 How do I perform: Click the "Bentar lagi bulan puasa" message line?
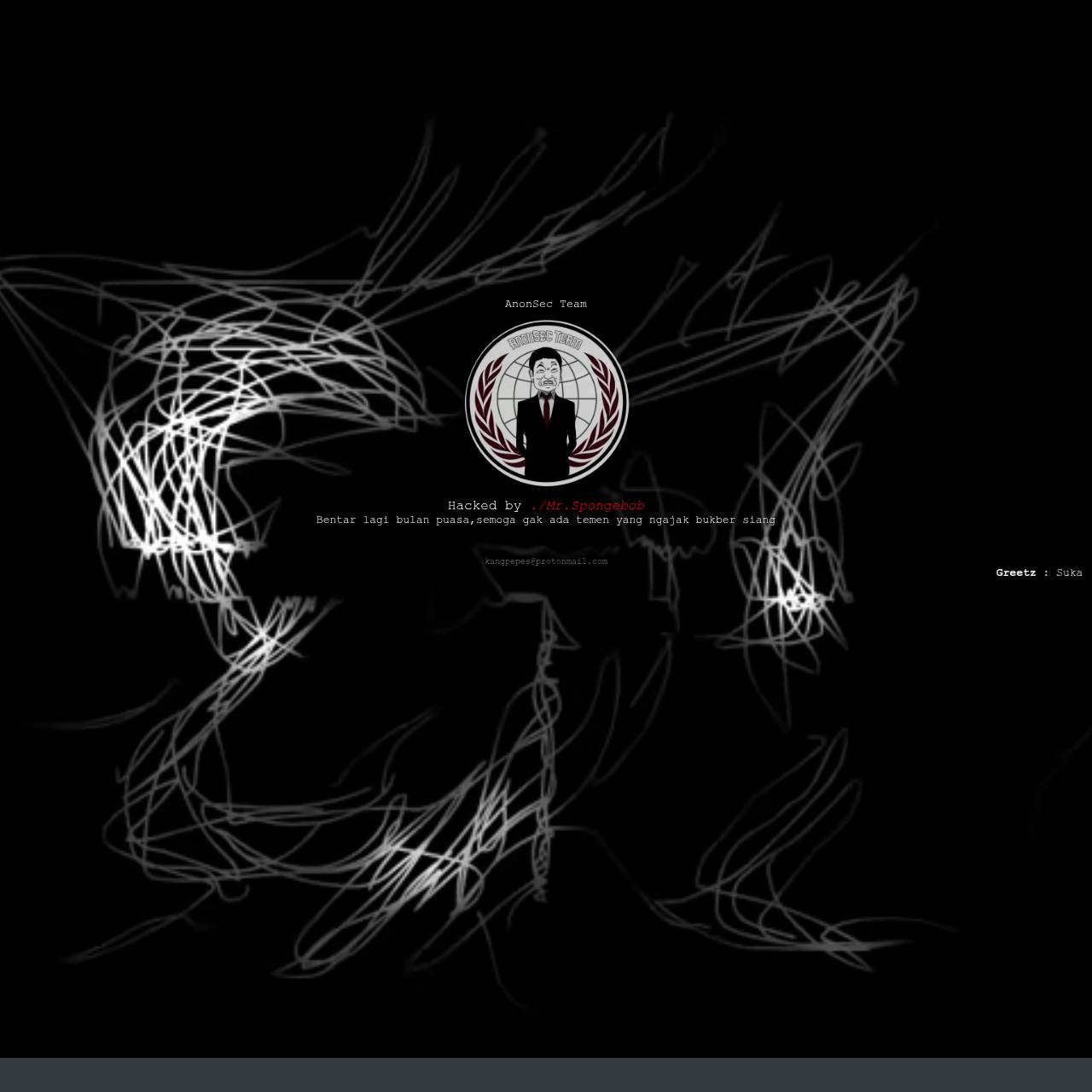(x=546, y=520)
